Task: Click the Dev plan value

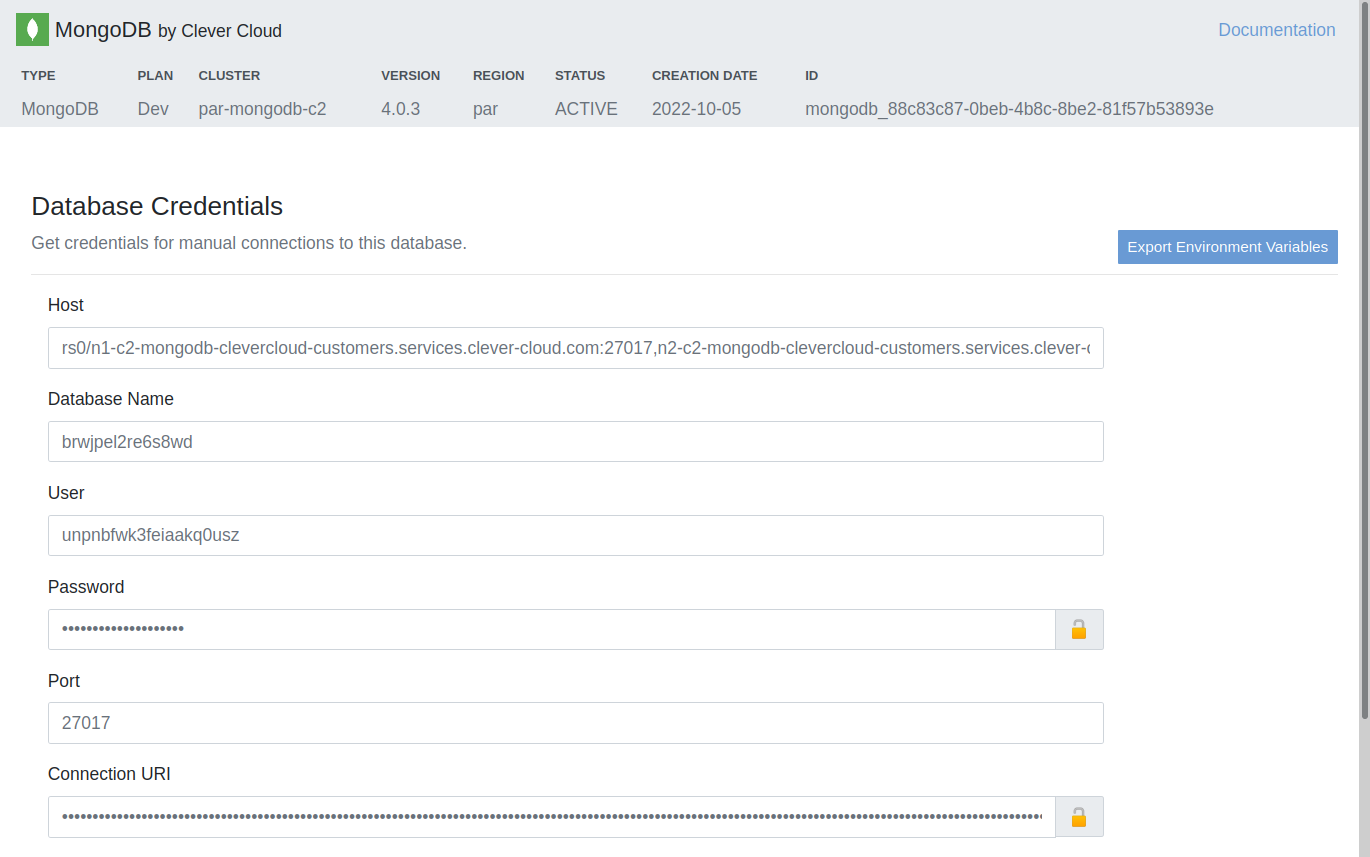Action: [153, 109]
